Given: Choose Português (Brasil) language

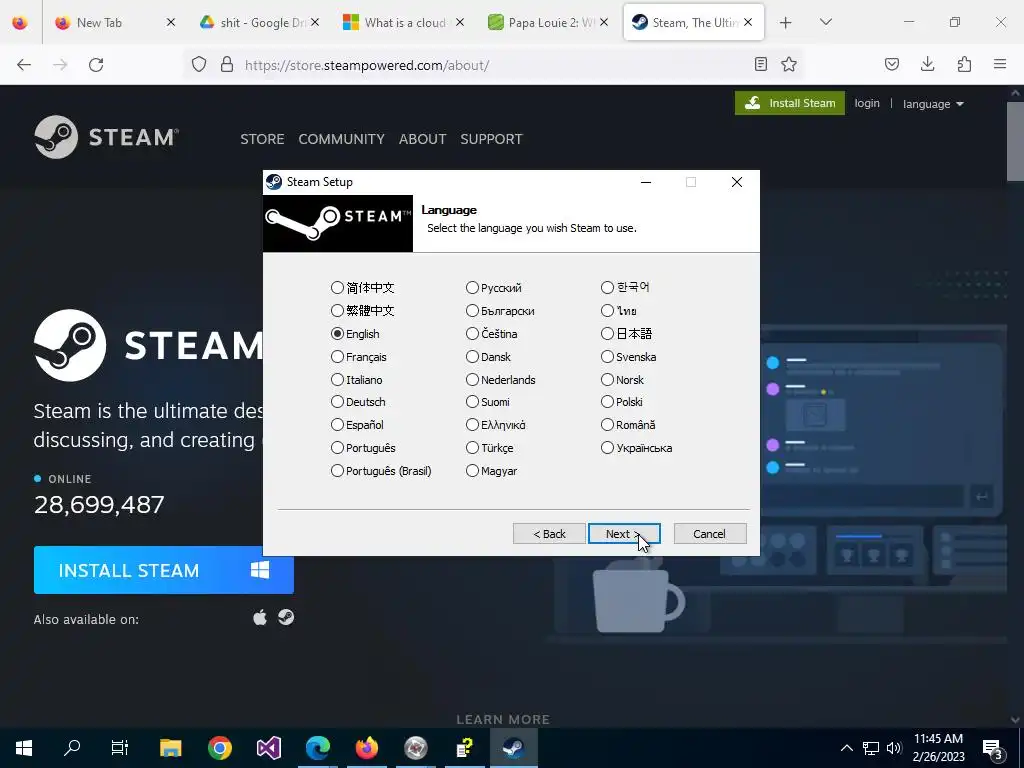Looking at the screenshot, I should pos(381,471).
